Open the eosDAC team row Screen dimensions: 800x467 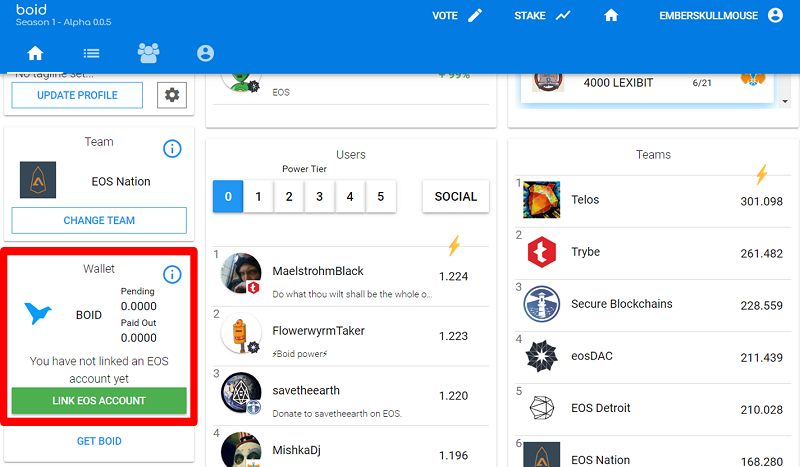pos(653,357)
